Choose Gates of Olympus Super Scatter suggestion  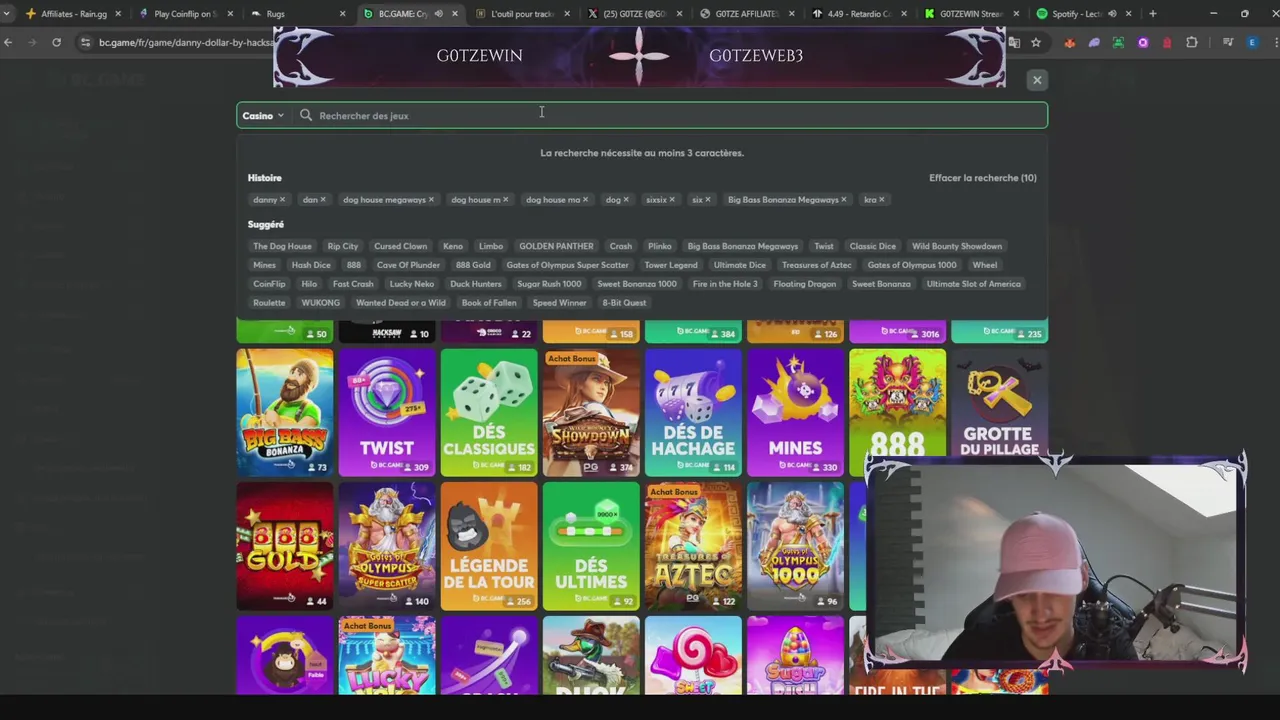[x=567, y=265]
